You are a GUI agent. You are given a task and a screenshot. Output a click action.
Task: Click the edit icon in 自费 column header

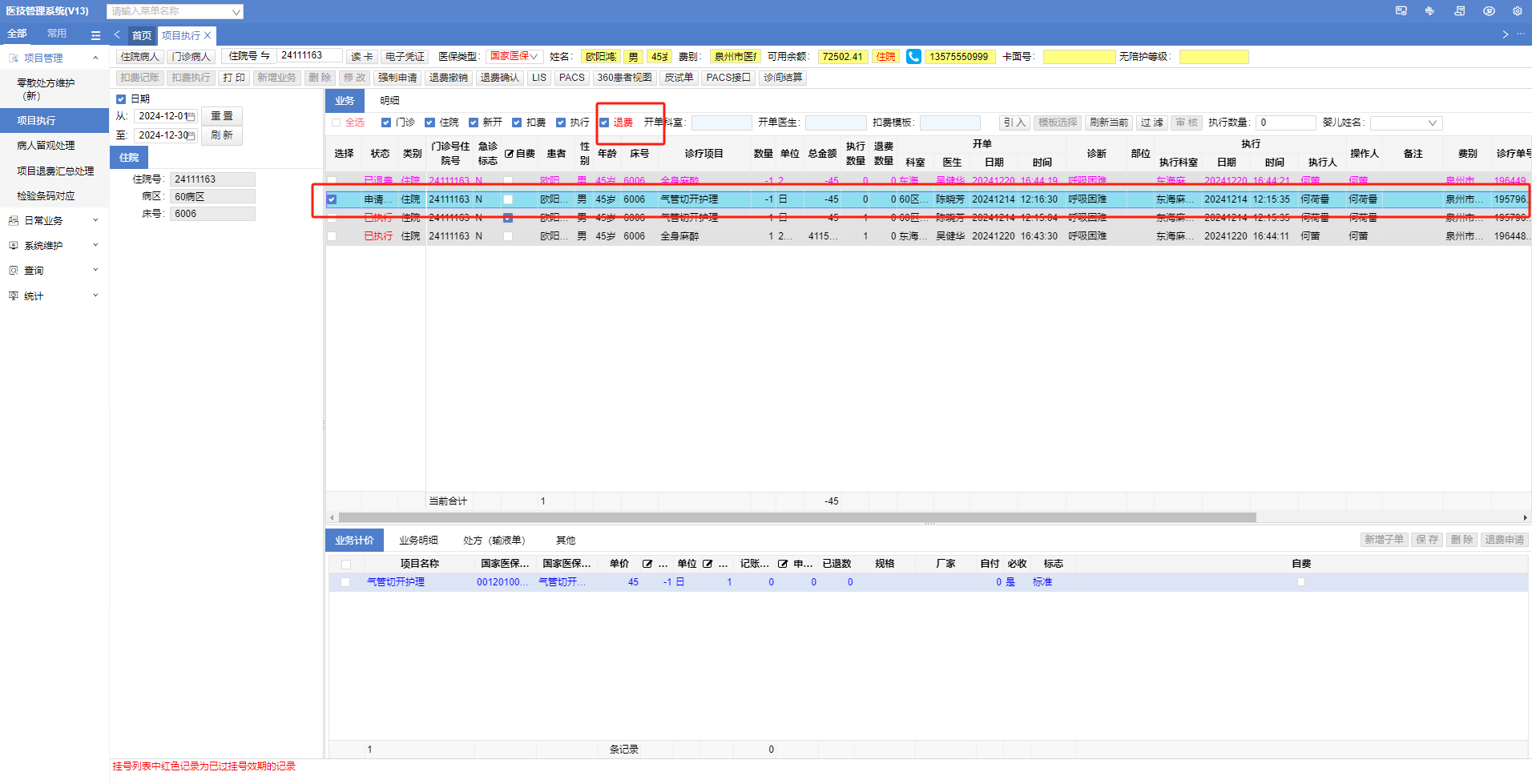click(509, 154)
